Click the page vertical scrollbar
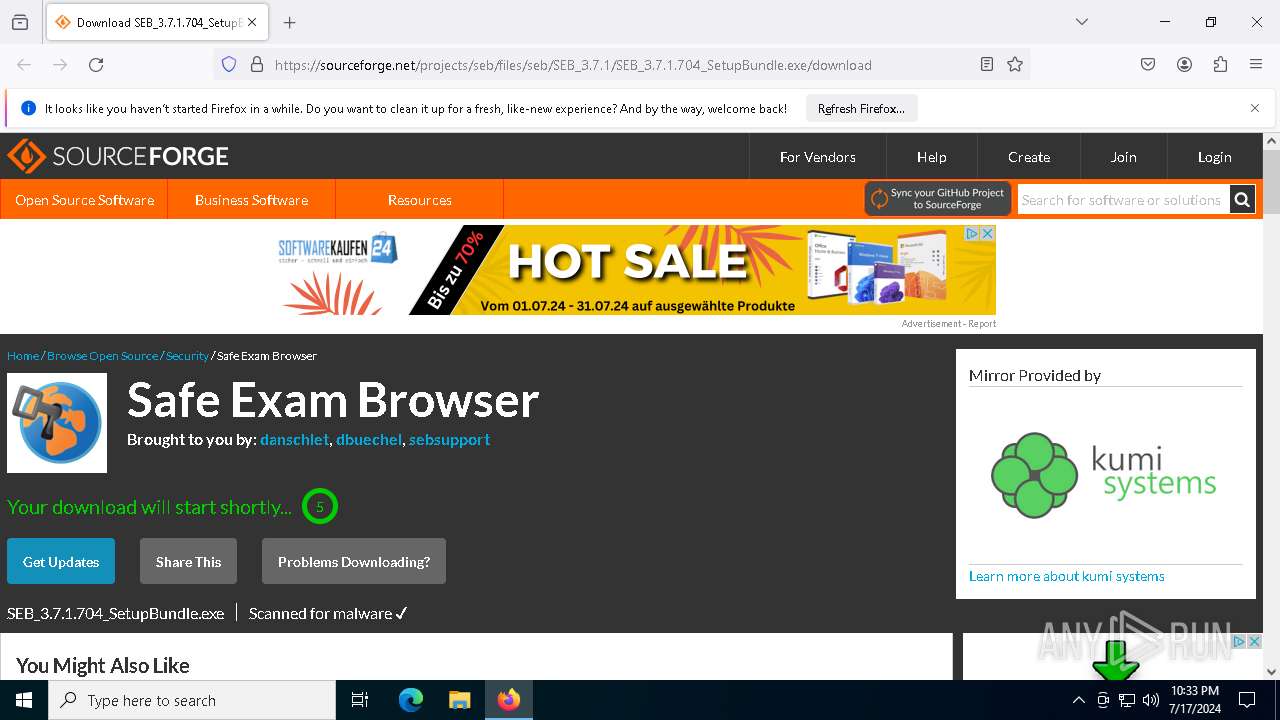The image size is (1280, 720). (1272, 183)
